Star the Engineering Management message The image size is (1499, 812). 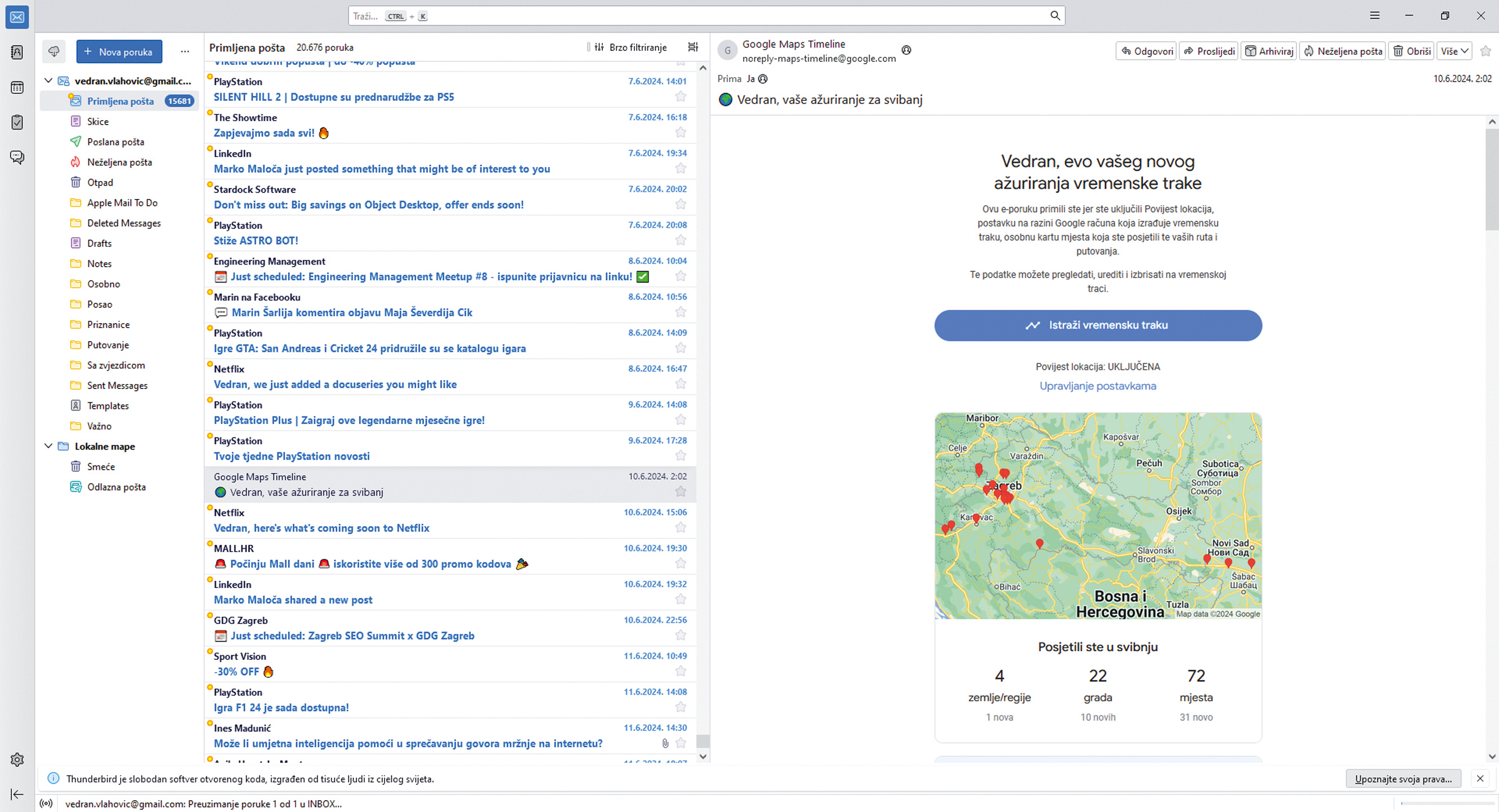pos(680,276)
